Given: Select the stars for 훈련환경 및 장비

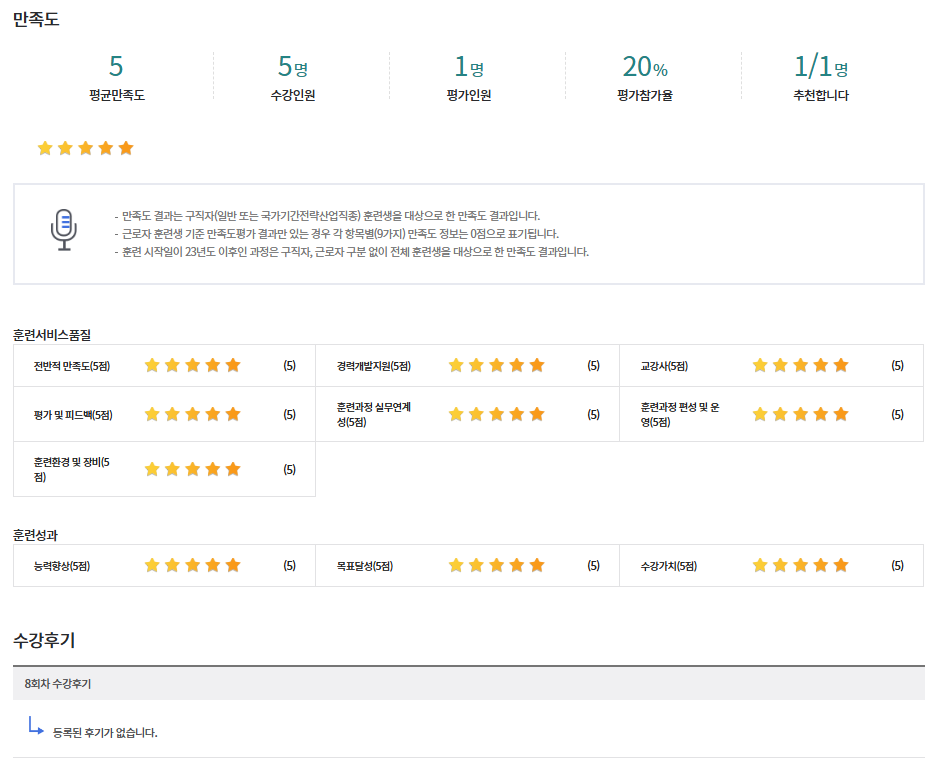Looking at the screenshot, I should [193, 469].
